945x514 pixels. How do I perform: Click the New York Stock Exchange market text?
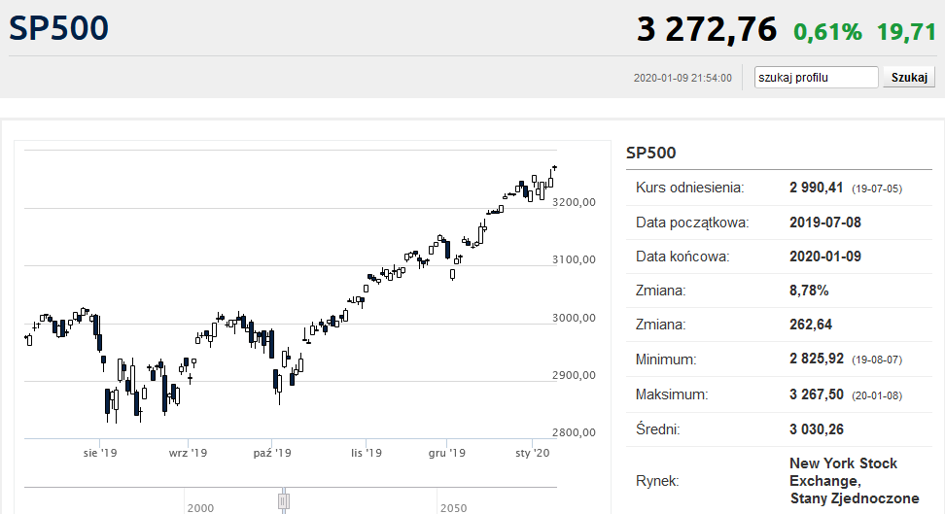(x=854, y=481)
